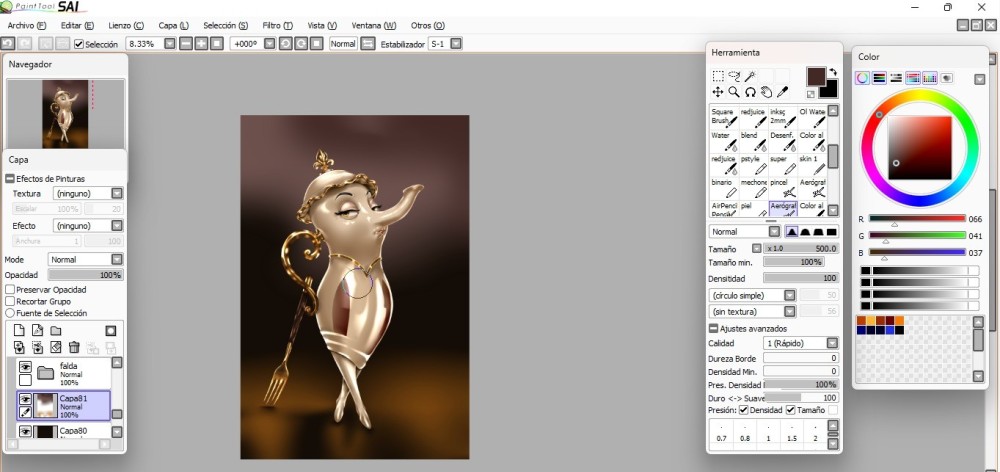This screenshot has height=472, width=1000.
Task: Clear the layer with eraser icon
Action: pyautogui.click(x=55, y=347)
